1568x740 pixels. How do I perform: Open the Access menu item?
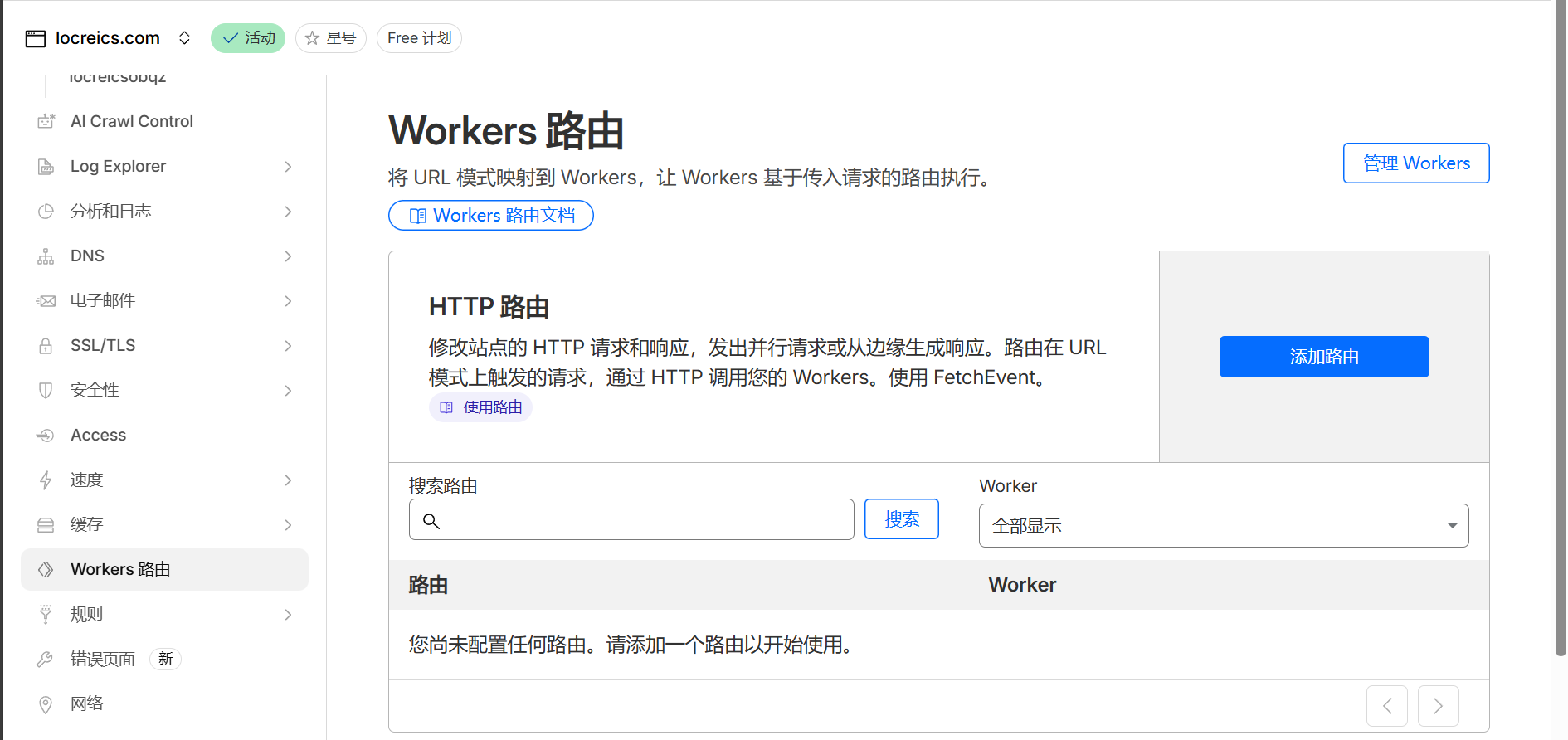click(x=98, y=436)
